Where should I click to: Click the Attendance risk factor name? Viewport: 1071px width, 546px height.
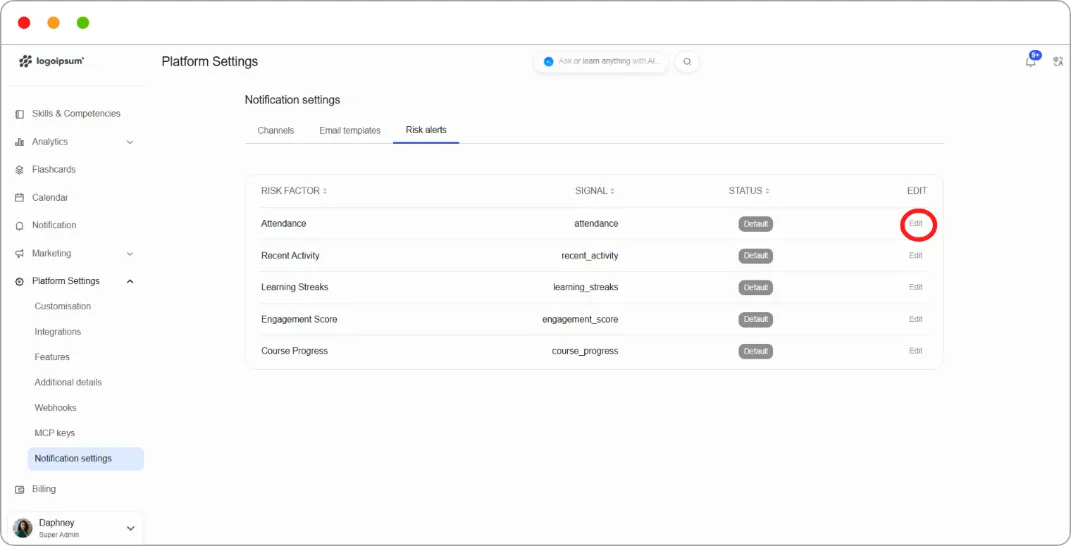[x=283, y=223]
